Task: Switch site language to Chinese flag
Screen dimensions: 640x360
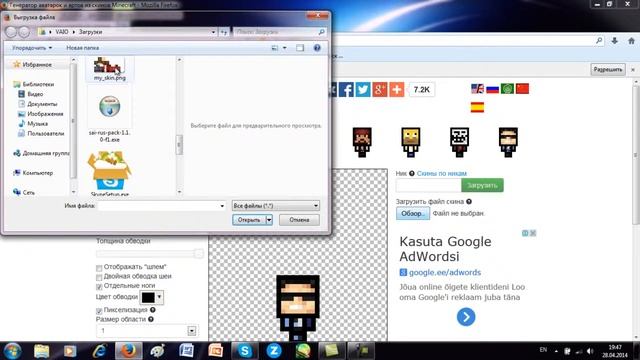Action: [x=522, y=89]
